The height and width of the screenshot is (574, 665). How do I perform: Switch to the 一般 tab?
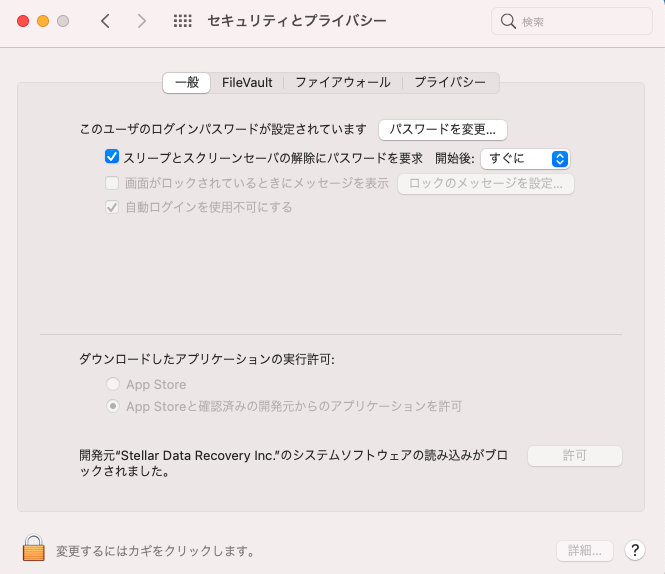[x=187, y=82]
